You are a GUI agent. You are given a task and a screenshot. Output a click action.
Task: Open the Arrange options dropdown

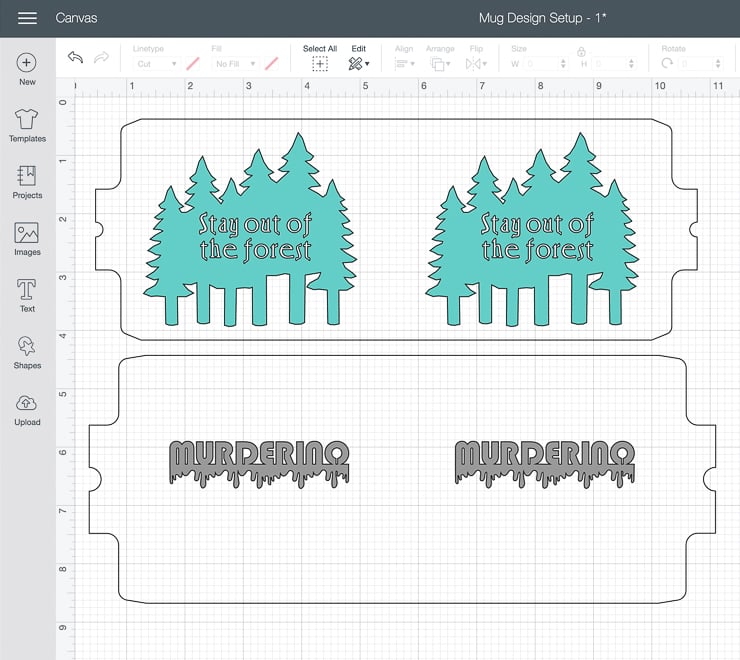(x=440, y=64)
